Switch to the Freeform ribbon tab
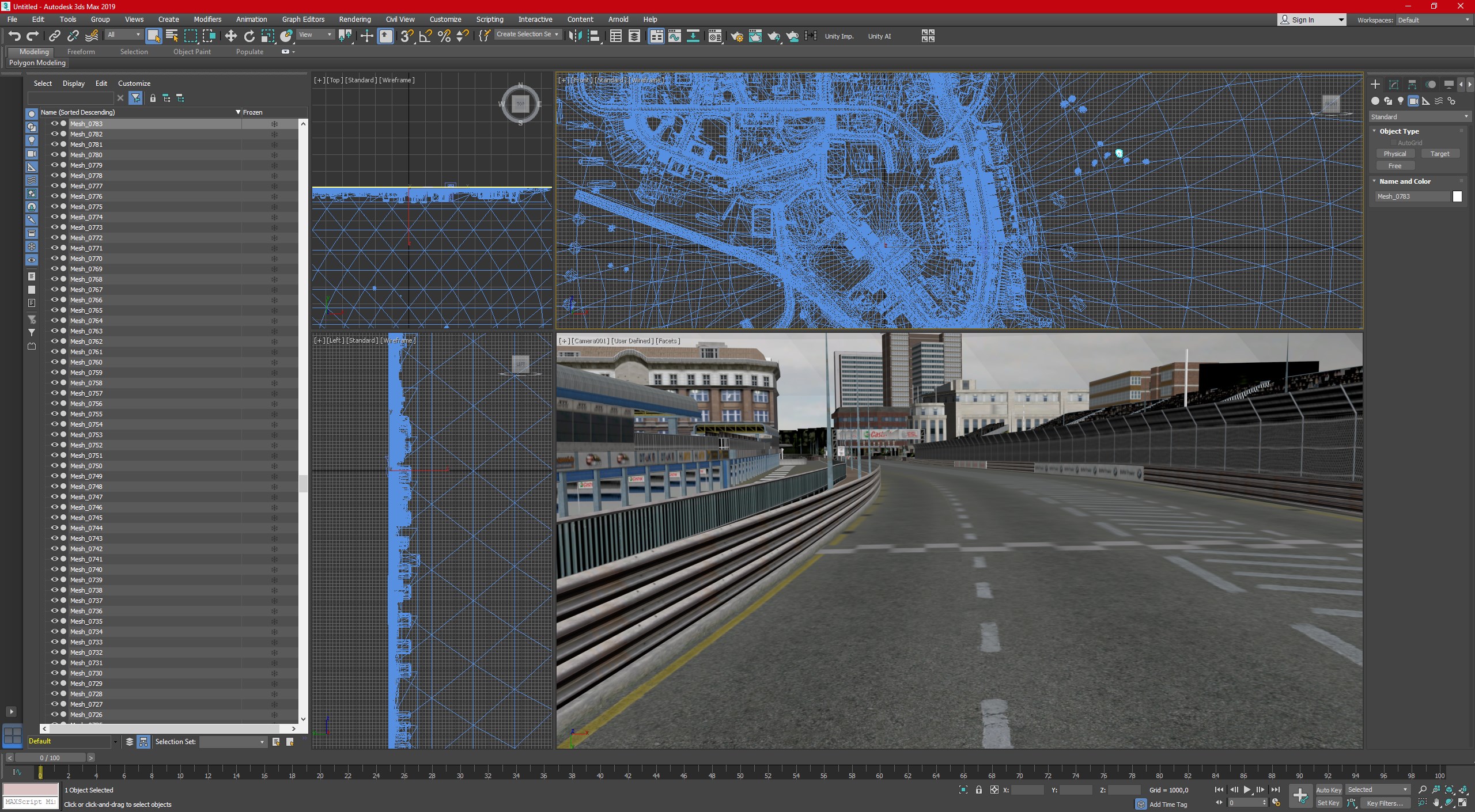The image size is (1475, 812). pos(81,52)
